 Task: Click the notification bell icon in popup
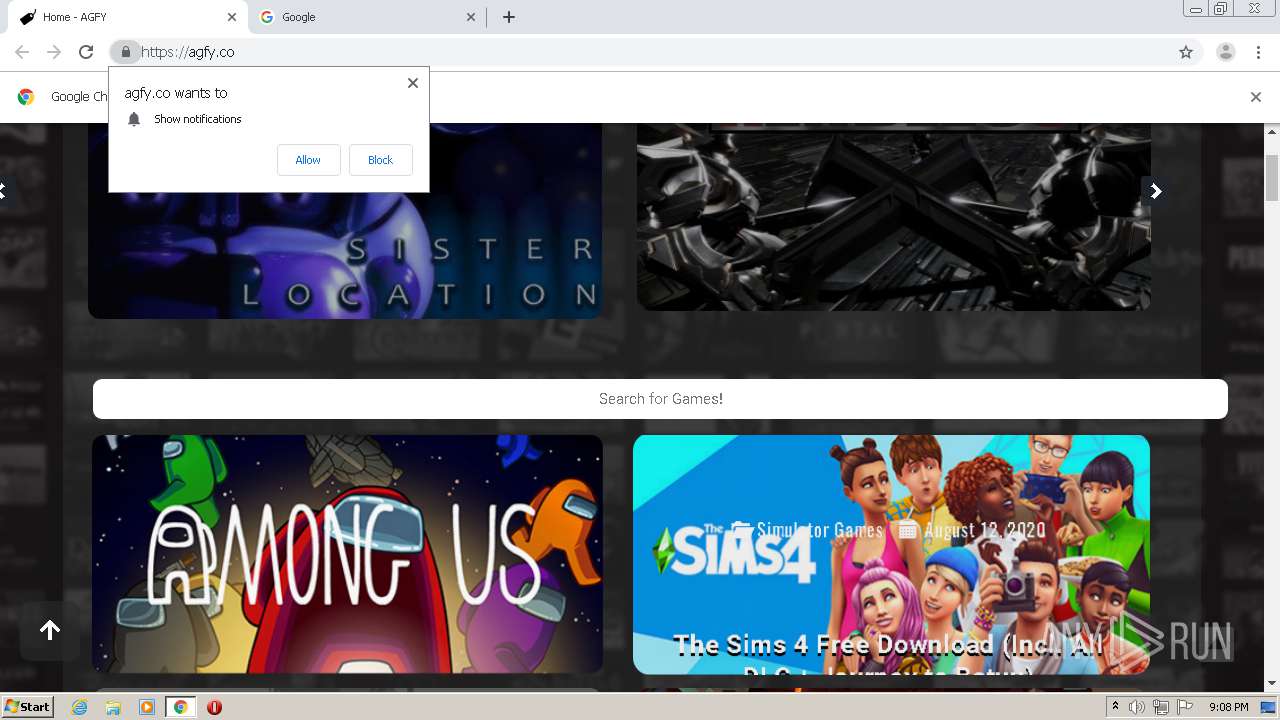(x=134, y=119)
